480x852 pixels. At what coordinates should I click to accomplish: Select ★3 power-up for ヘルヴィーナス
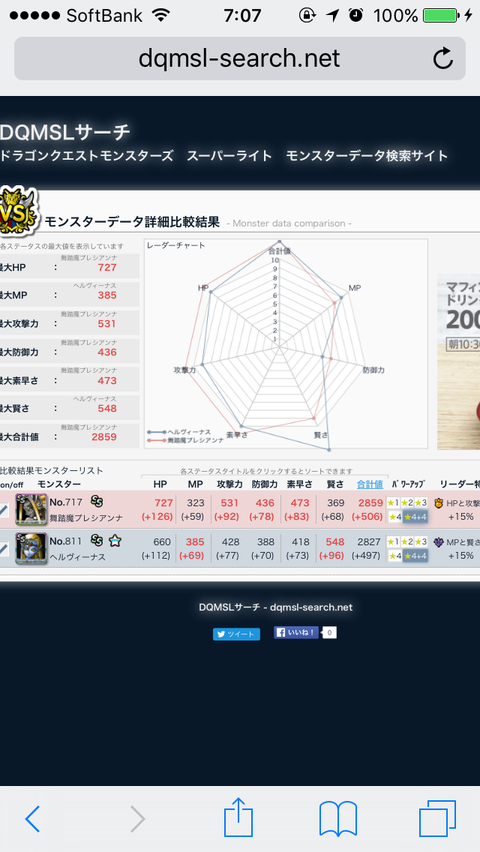[x=420, y=542]
